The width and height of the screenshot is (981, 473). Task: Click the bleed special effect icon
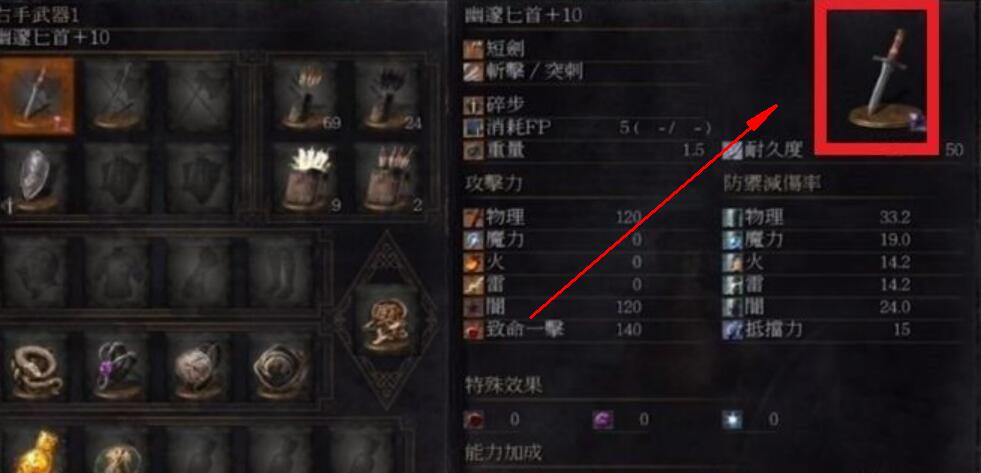tap(474, 419)
